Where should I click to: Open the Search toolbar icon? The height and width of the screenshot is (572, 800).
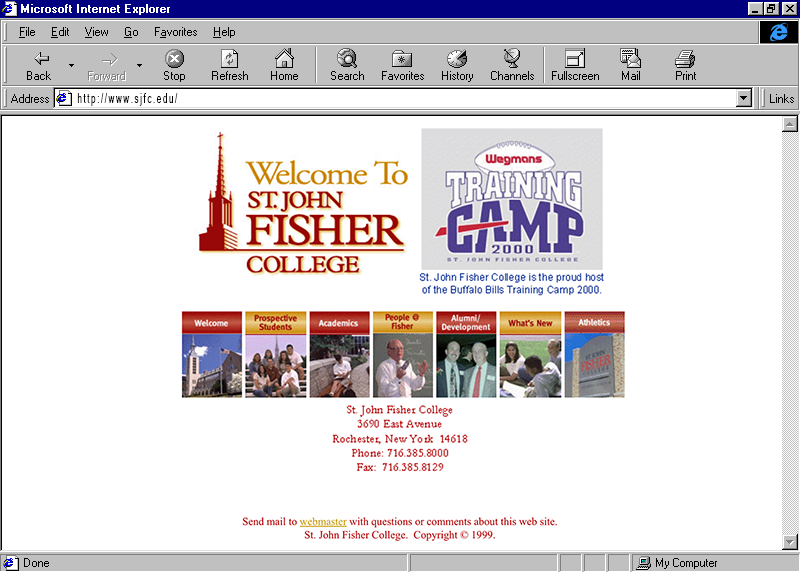point(347,59)
